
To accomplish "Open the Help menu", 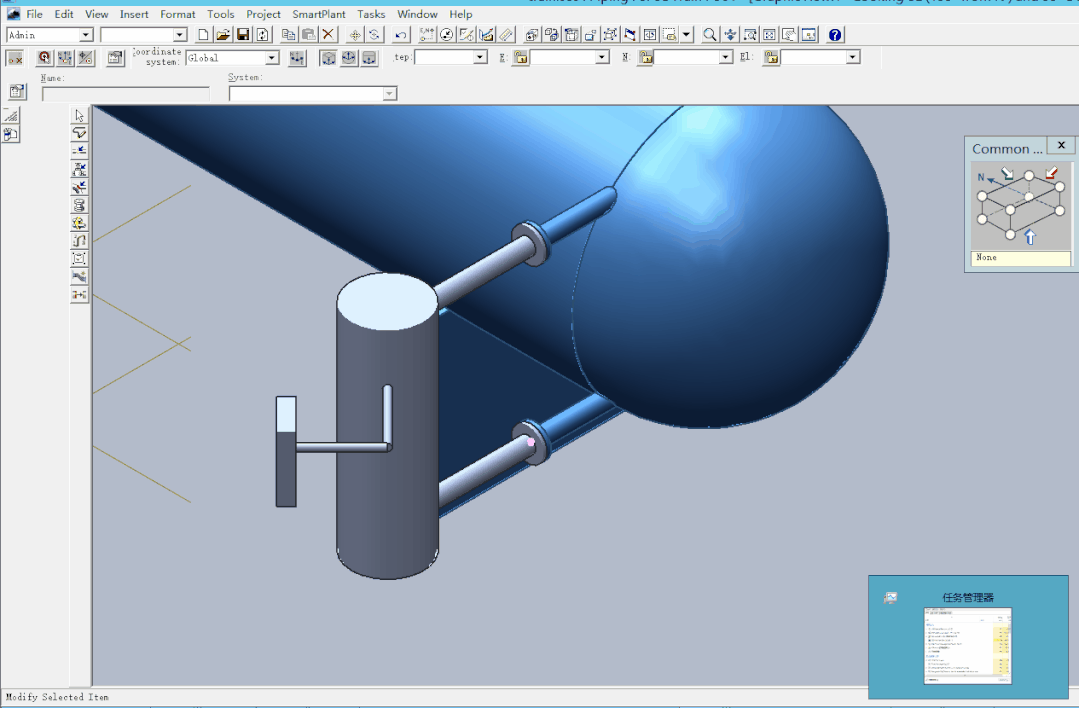I will tap(460, 14).
